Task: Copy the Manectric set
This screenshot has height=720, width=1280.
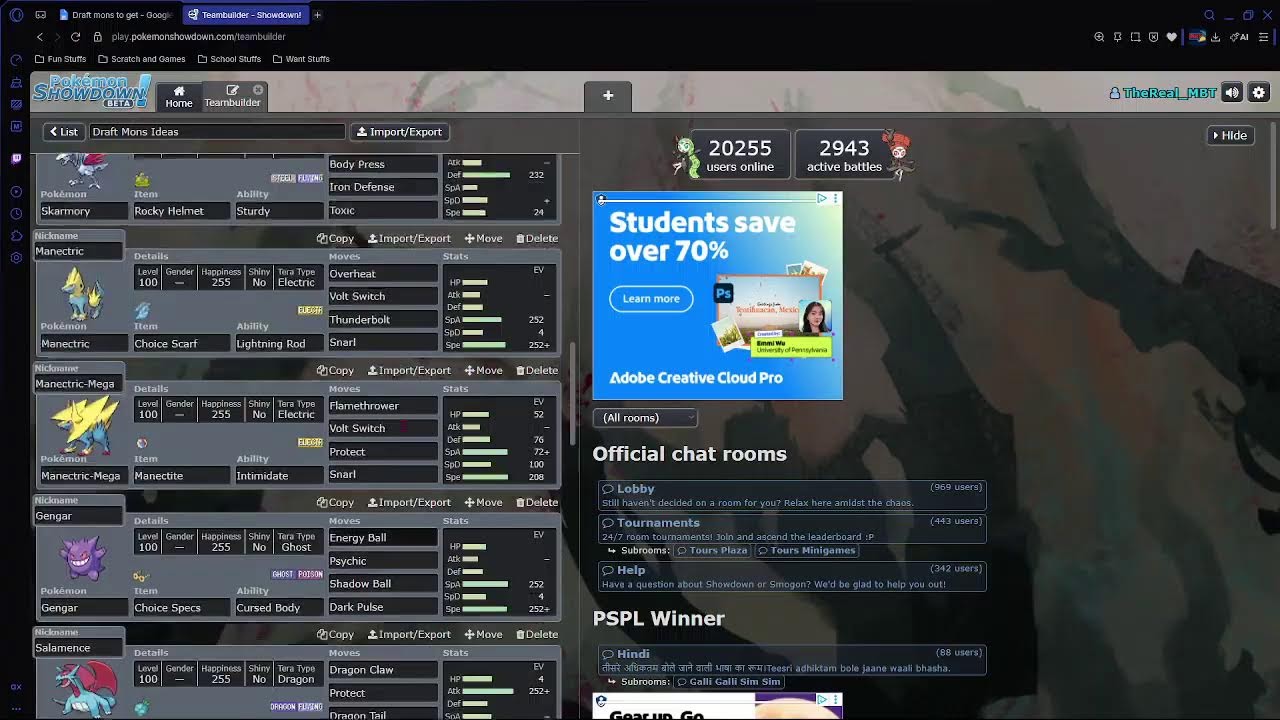Action: point(335,238)
